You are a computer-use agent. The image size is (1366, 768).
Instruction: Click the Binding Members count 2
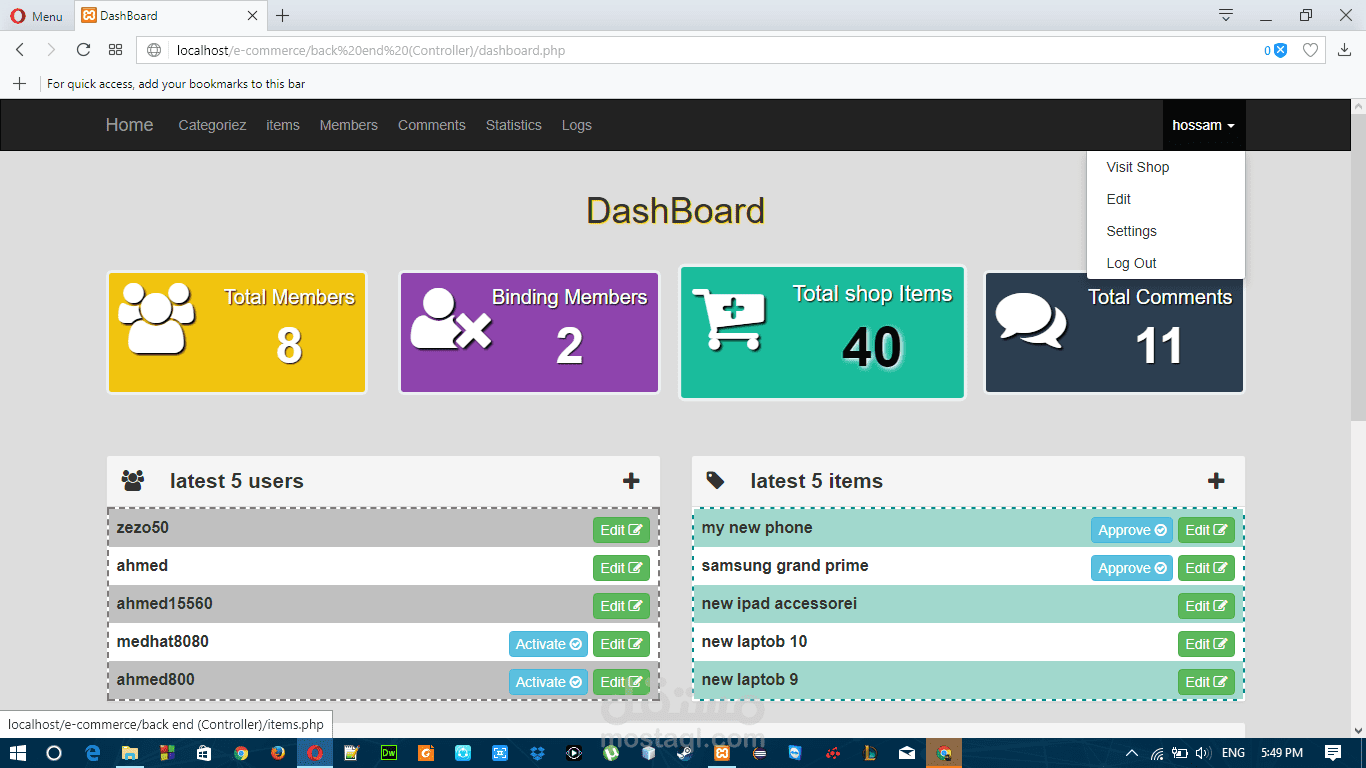[570, 346]
